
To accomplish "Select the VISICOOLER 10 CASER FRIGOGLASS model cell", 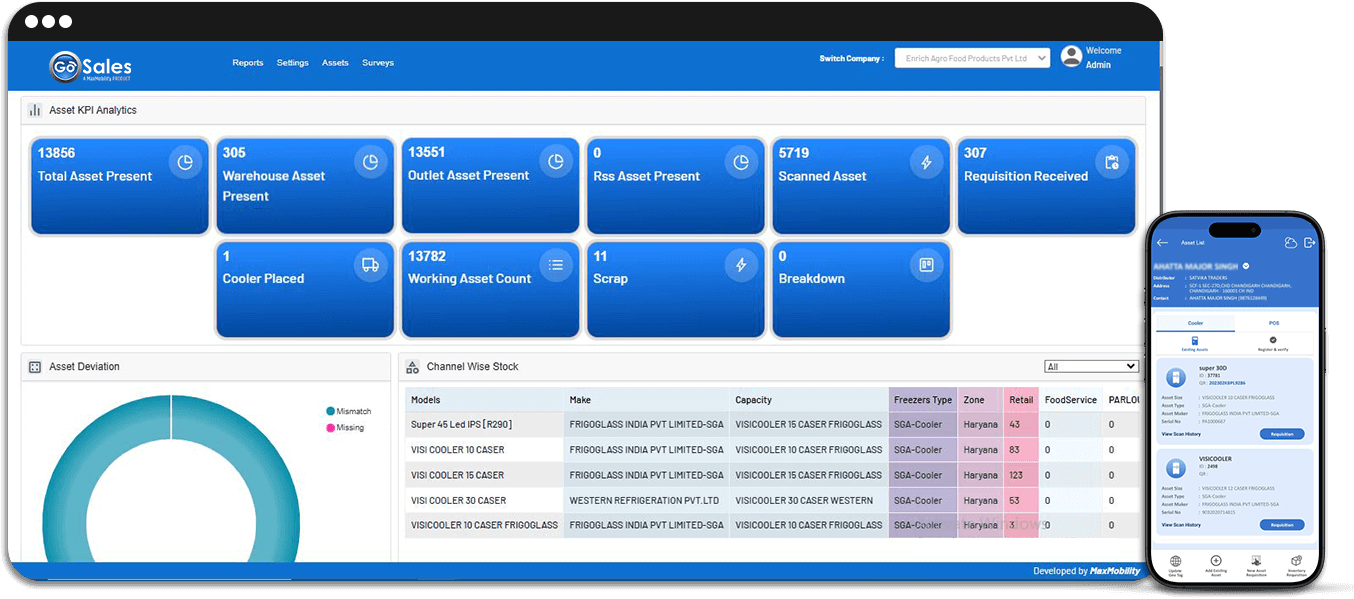I will [x=484, y=525].
